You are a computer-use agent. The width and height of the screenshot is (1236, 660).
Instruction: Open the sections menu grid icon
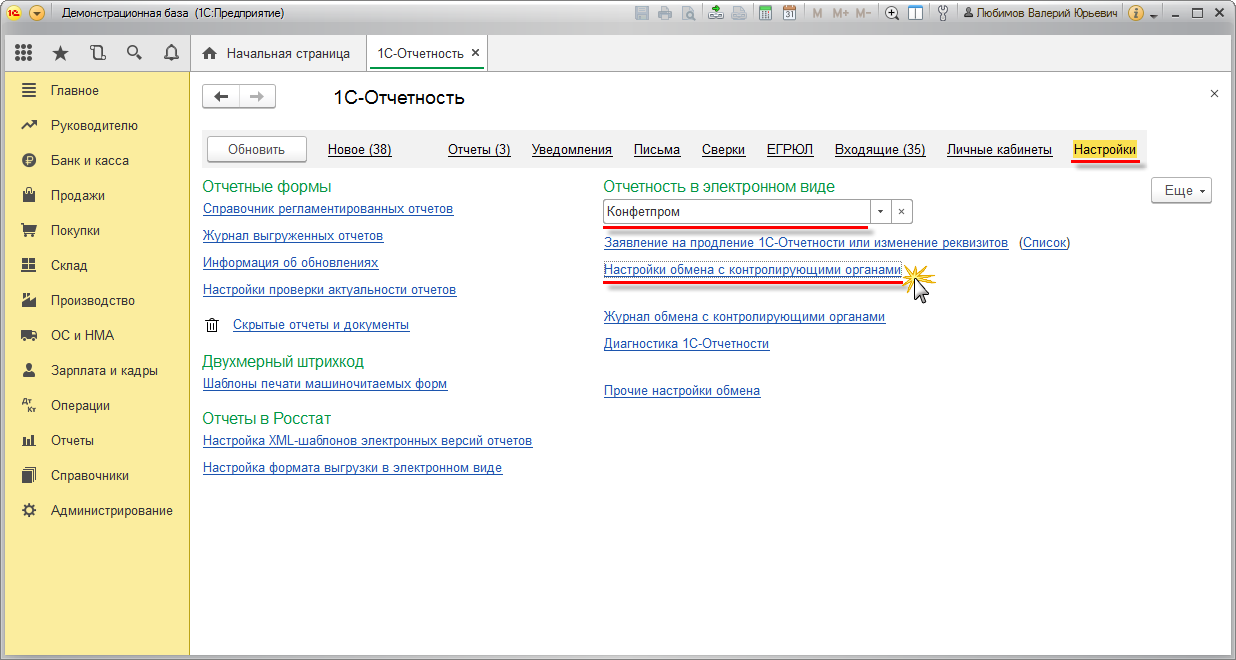pyautogui.click(x=24, y=53)
